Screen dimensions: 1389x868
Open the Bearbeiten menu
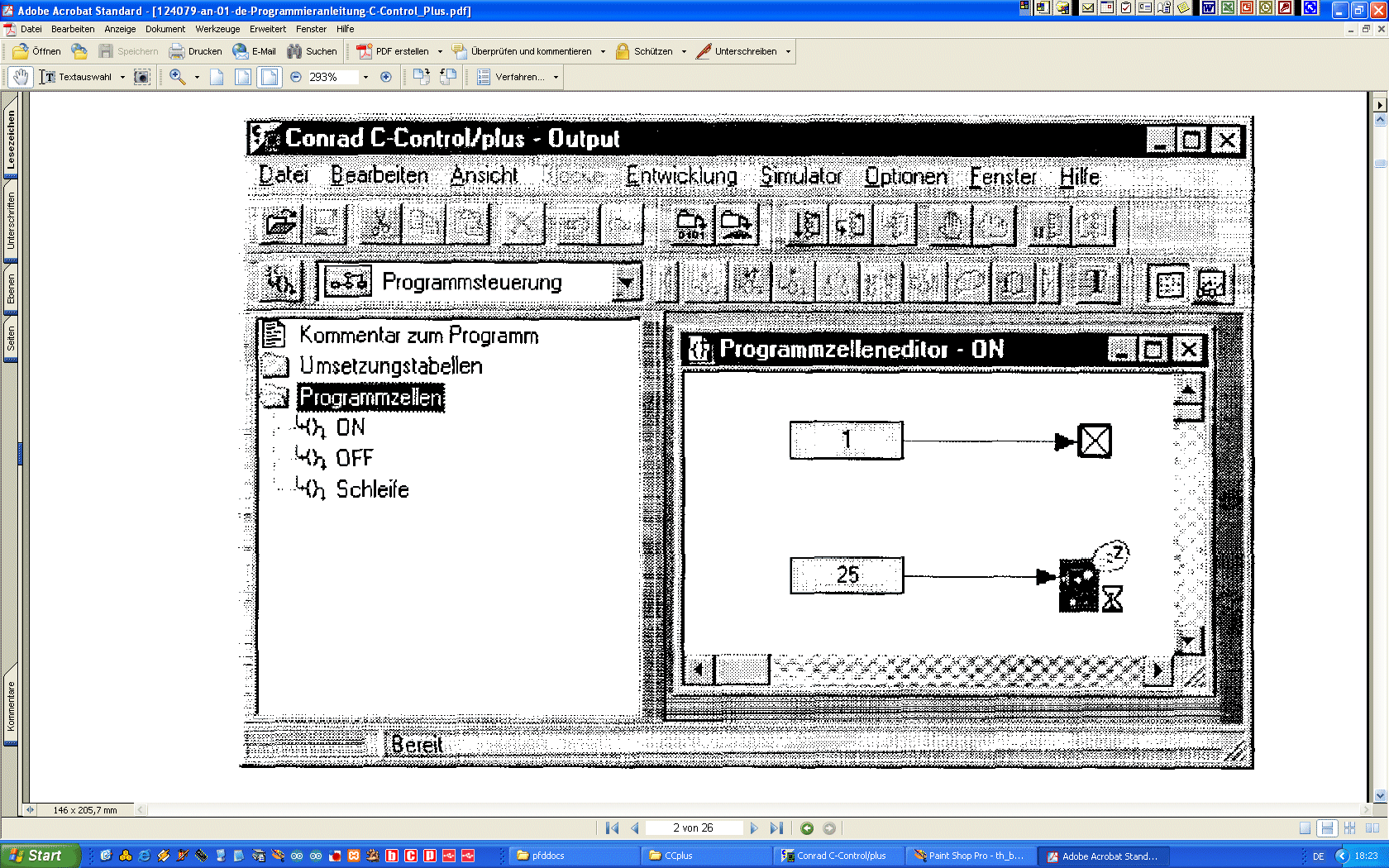point(73,29)
